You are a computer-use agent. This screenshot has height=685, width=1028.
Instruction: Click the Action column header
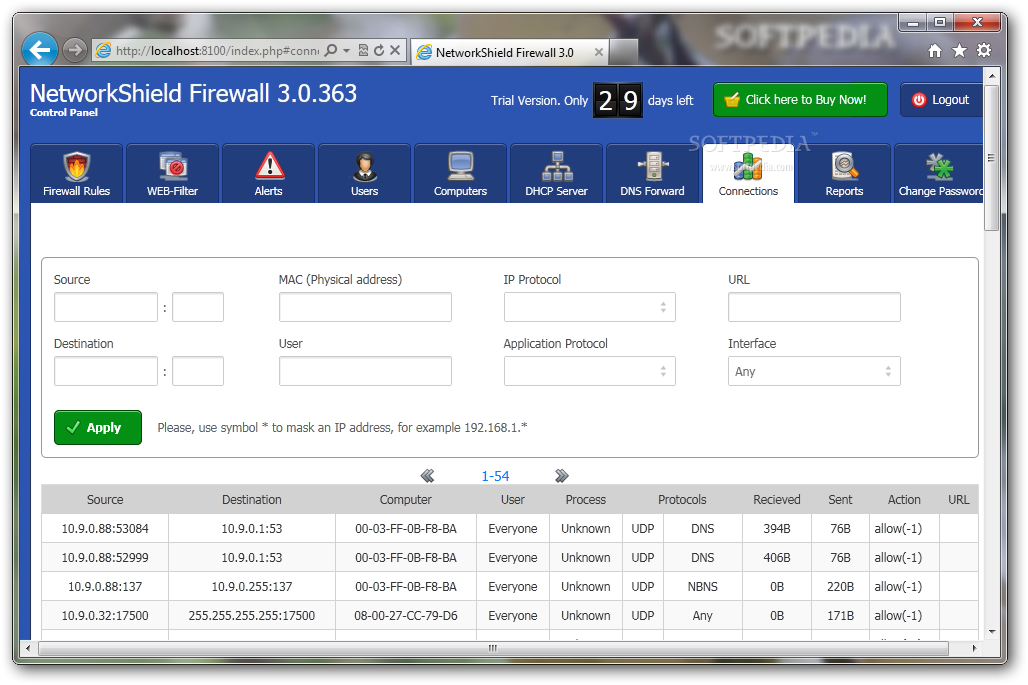(904, 499)
